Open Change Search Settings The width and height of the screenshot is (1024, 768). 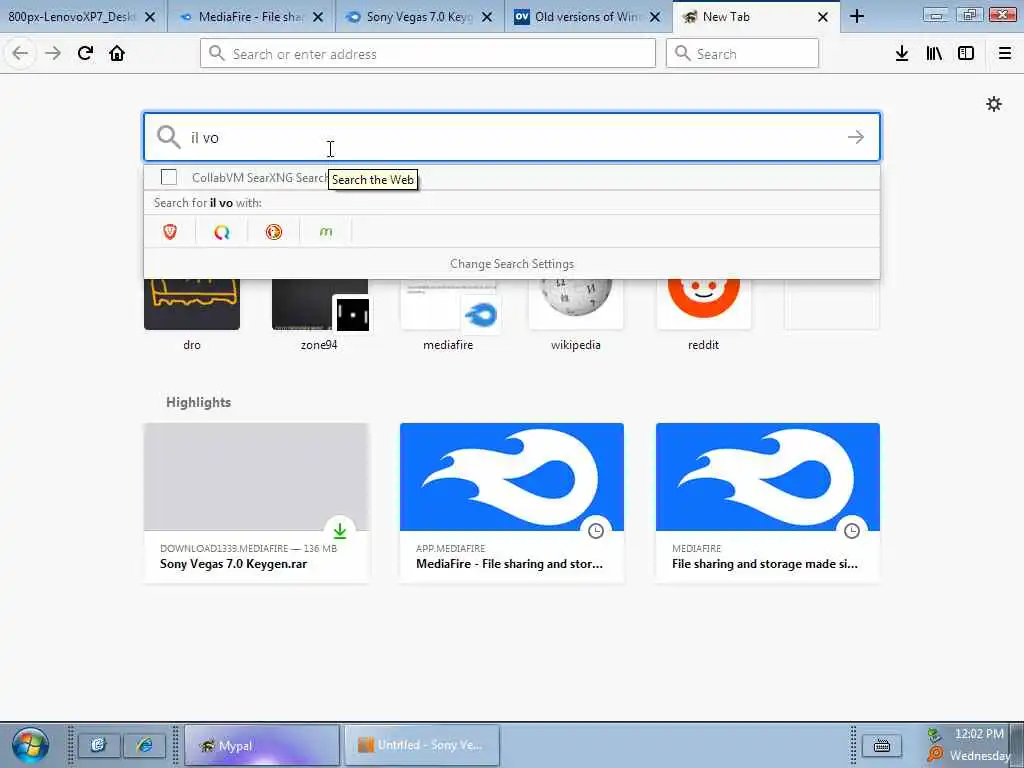pos(511,264)
